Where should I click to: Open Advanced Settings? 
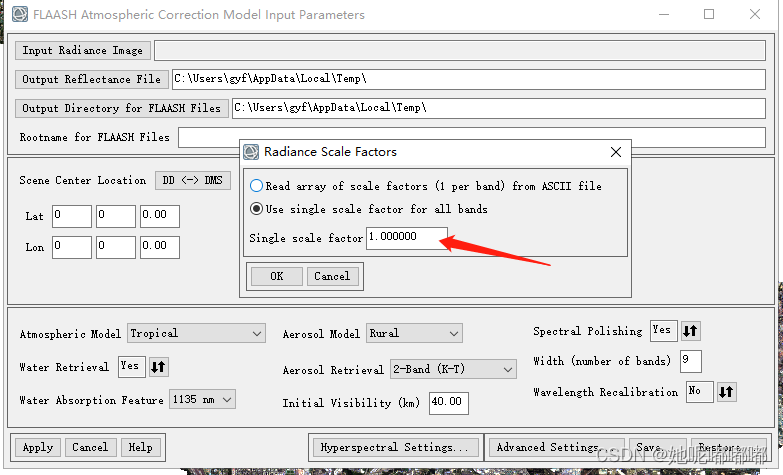pos(557,448)
